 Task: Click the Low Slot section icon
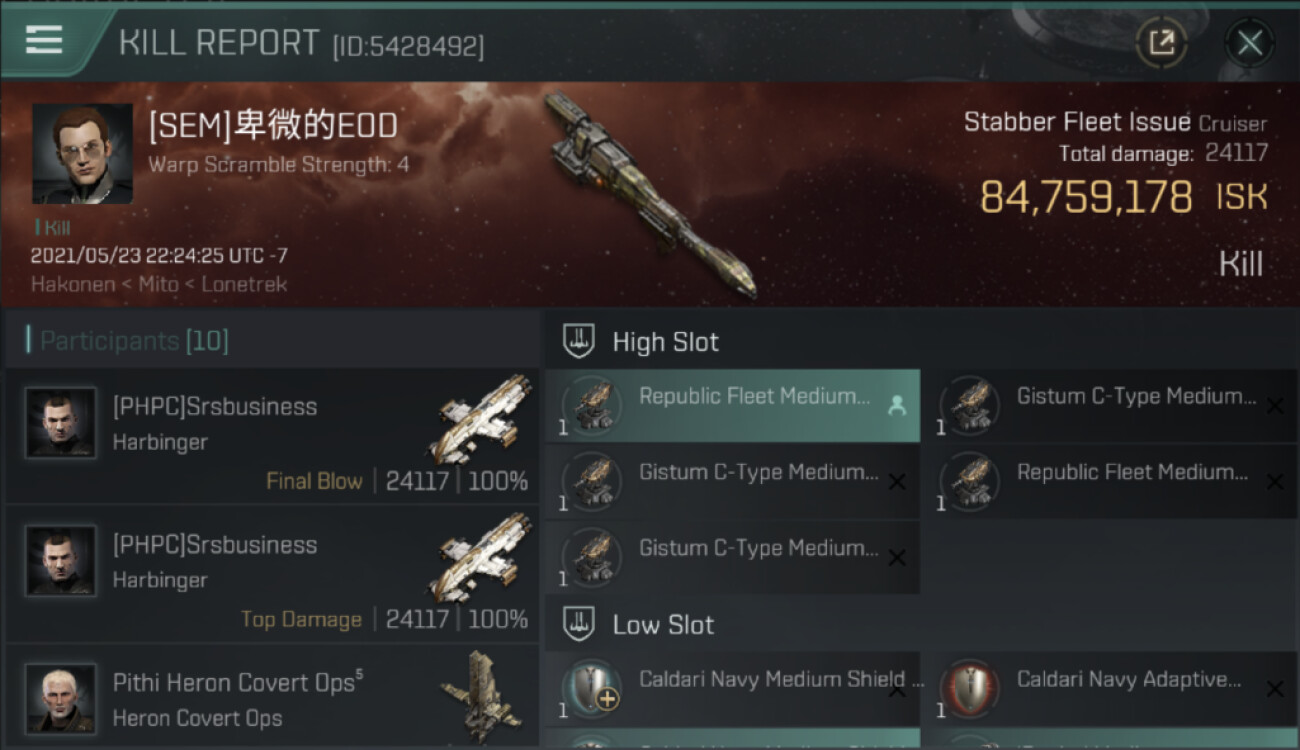[579, 624]
